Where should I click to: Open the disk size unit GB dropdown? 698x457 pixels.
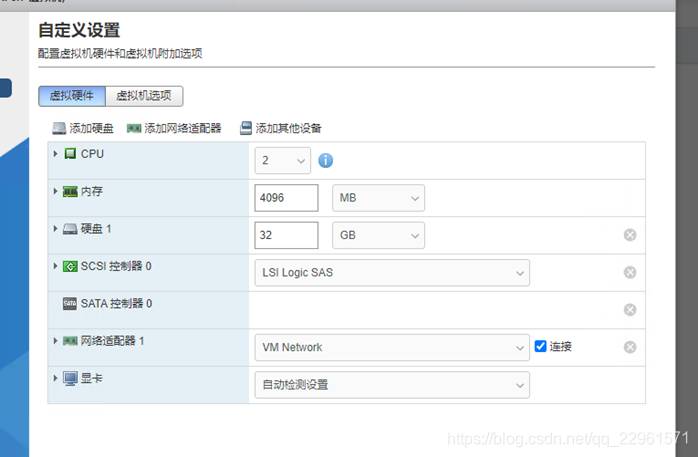coord(378,235)
